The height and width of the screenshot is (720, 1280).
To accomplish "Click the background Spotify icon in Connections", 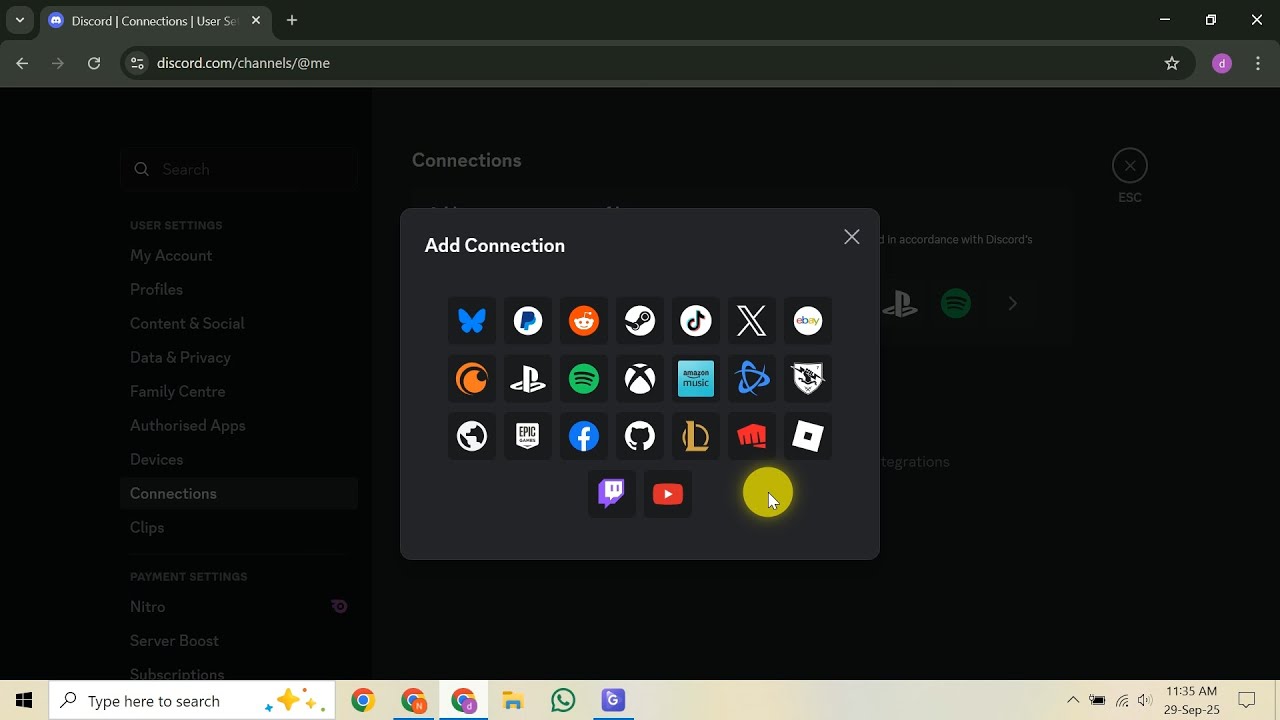I will coord(956,303).
